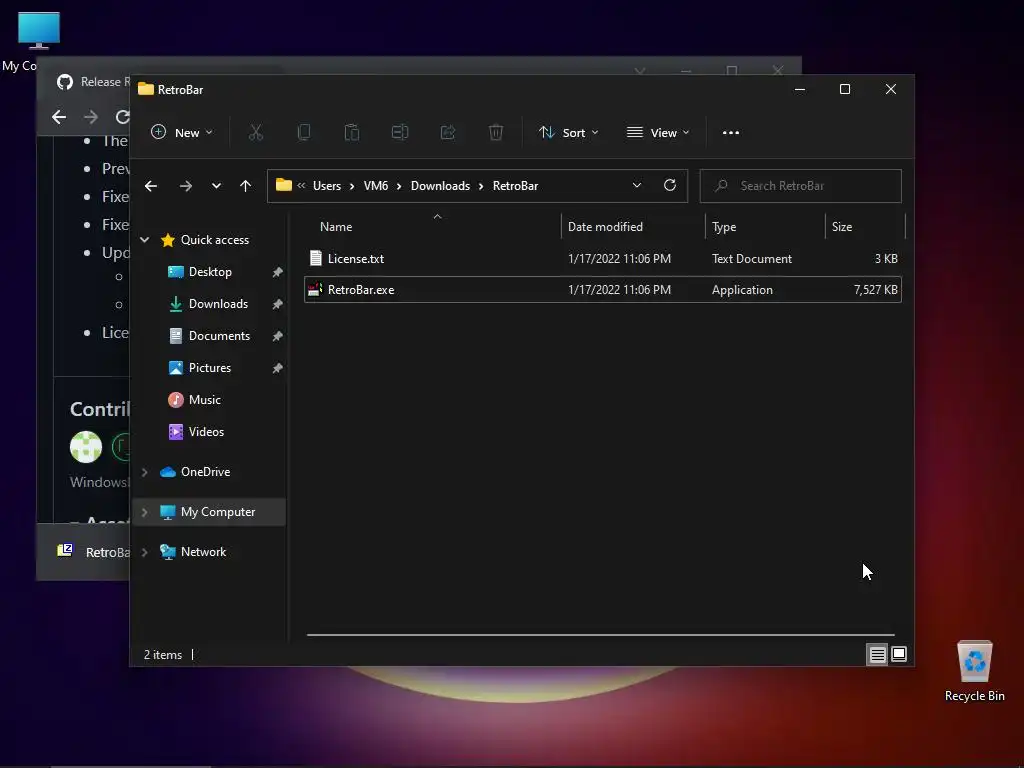Viewport: 1024px width, 768px height.
Task: Sort by Date modified column header
Action: [x=605, y=227]
